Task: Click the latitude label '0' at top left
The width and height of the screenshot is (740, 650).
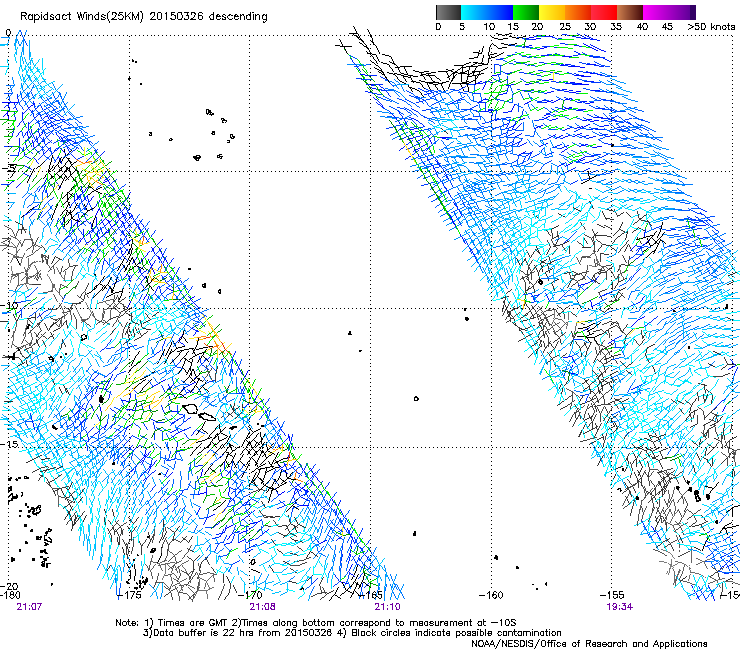Action: click(x=8, y=33)
